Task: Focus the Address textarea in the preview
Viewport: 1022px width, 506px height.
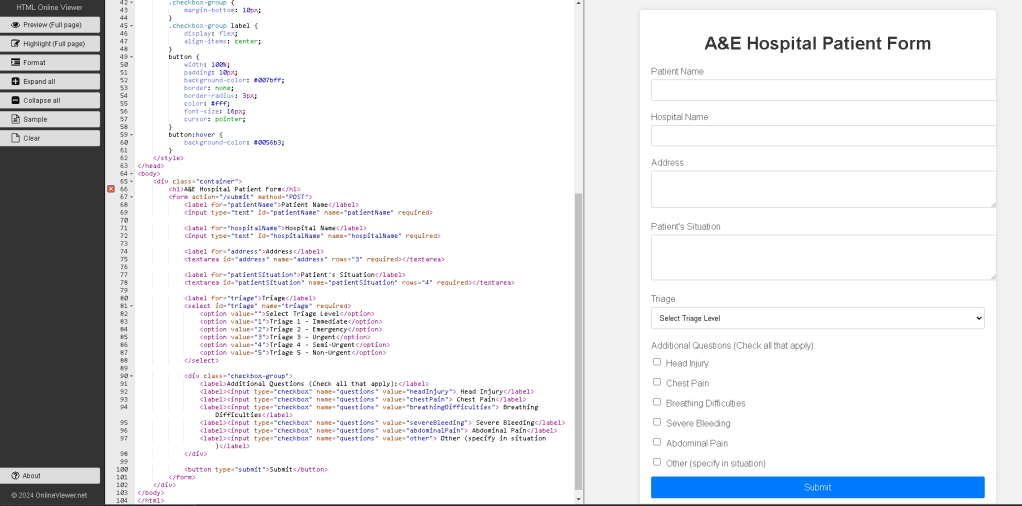Action: coord(823,189)
